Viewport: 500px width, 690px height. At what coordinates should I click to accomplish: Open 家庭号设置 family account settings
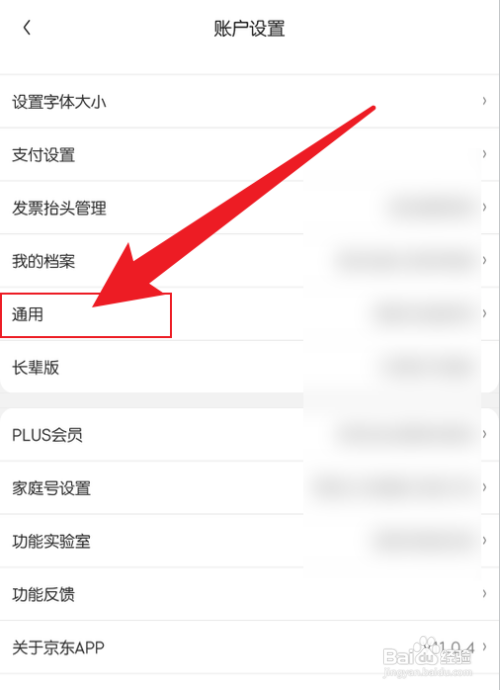pos(250,488)
